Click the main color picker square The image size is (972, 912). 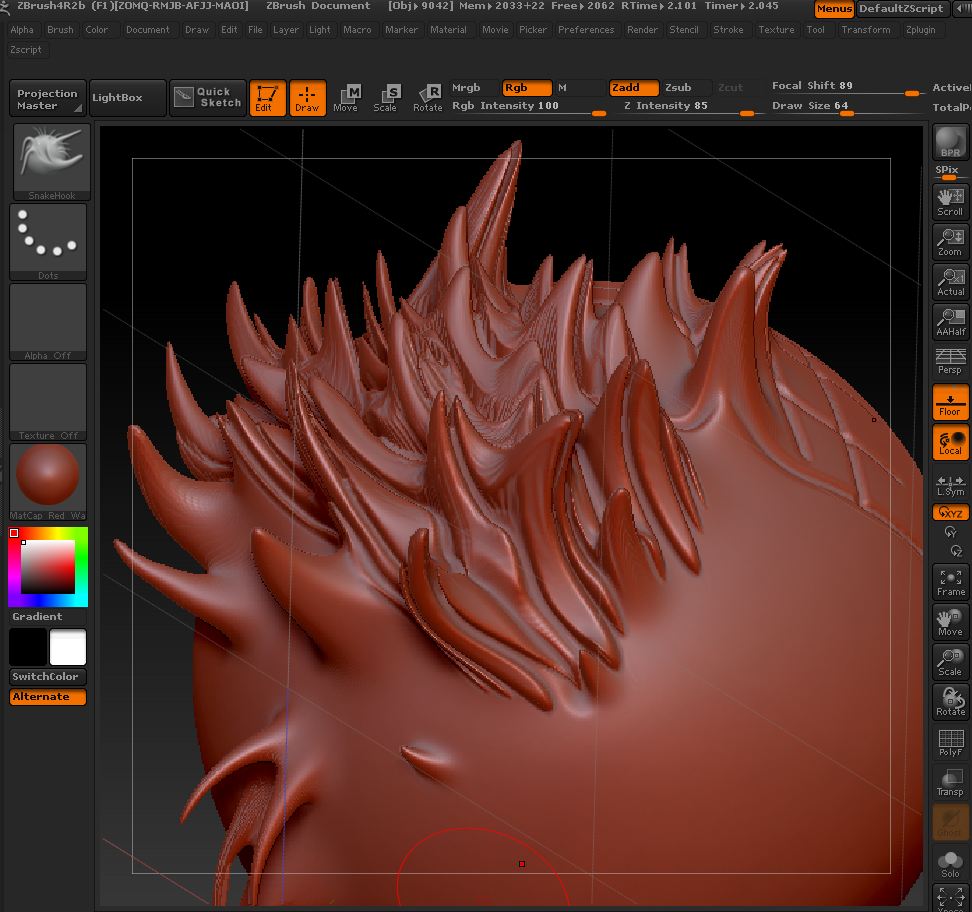point(48,567)
